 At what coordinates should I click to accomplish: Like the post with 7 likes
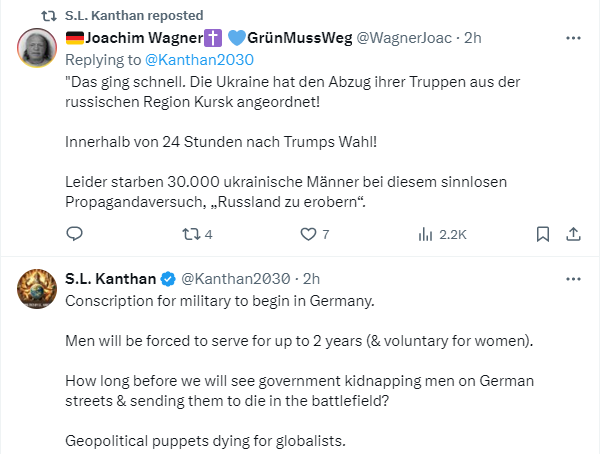[308, 235]
